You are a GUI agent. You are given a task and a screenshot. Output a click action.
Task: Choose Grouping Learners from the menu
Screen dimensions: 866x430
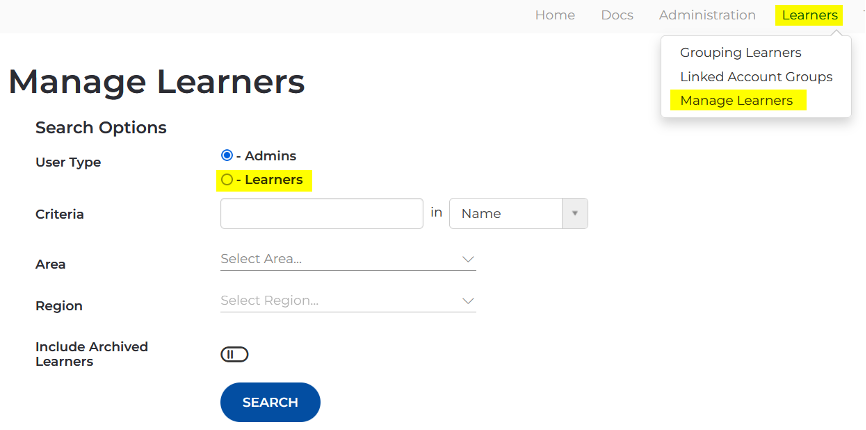coord(740,52)
